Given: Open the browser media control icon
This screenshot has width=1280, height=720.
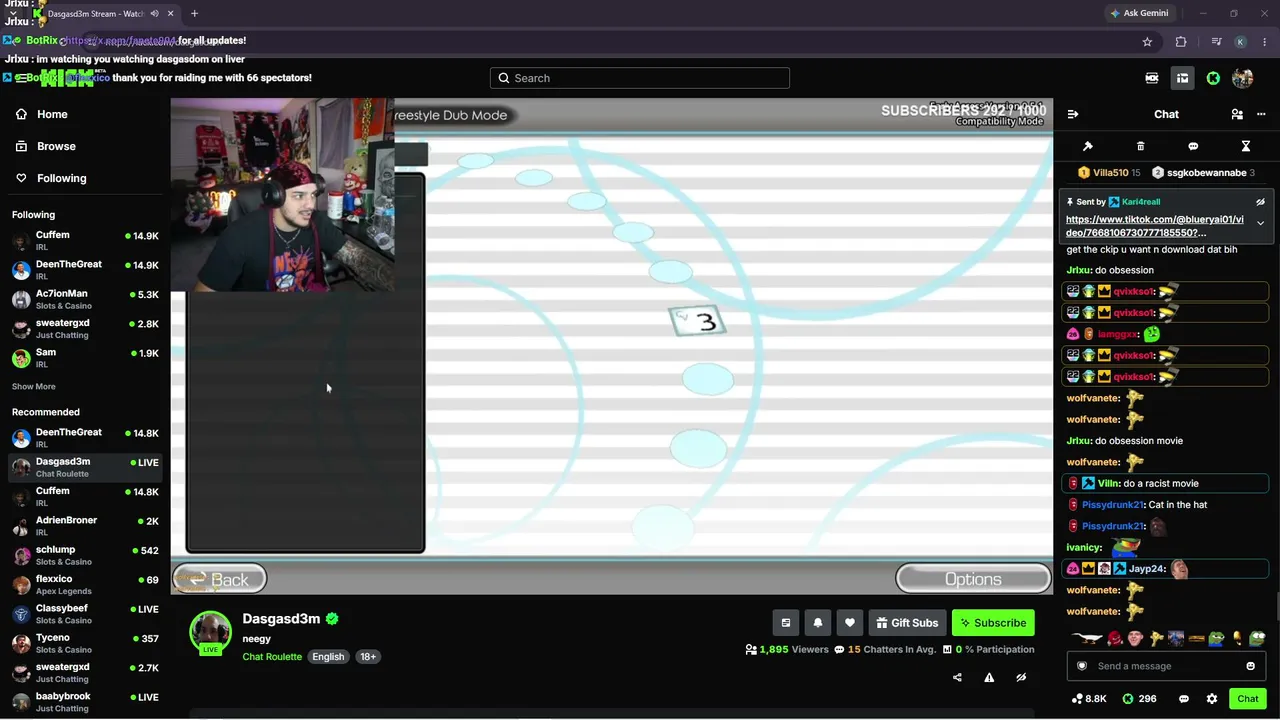Looking at the screenshot, I should pos(1216,42).
